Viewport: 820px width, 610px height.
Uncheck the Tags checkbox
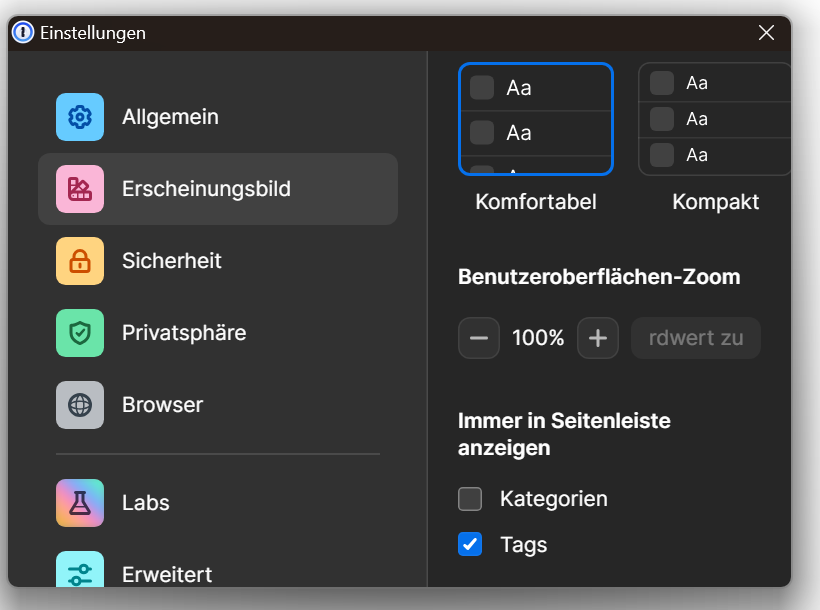point(470,544)
